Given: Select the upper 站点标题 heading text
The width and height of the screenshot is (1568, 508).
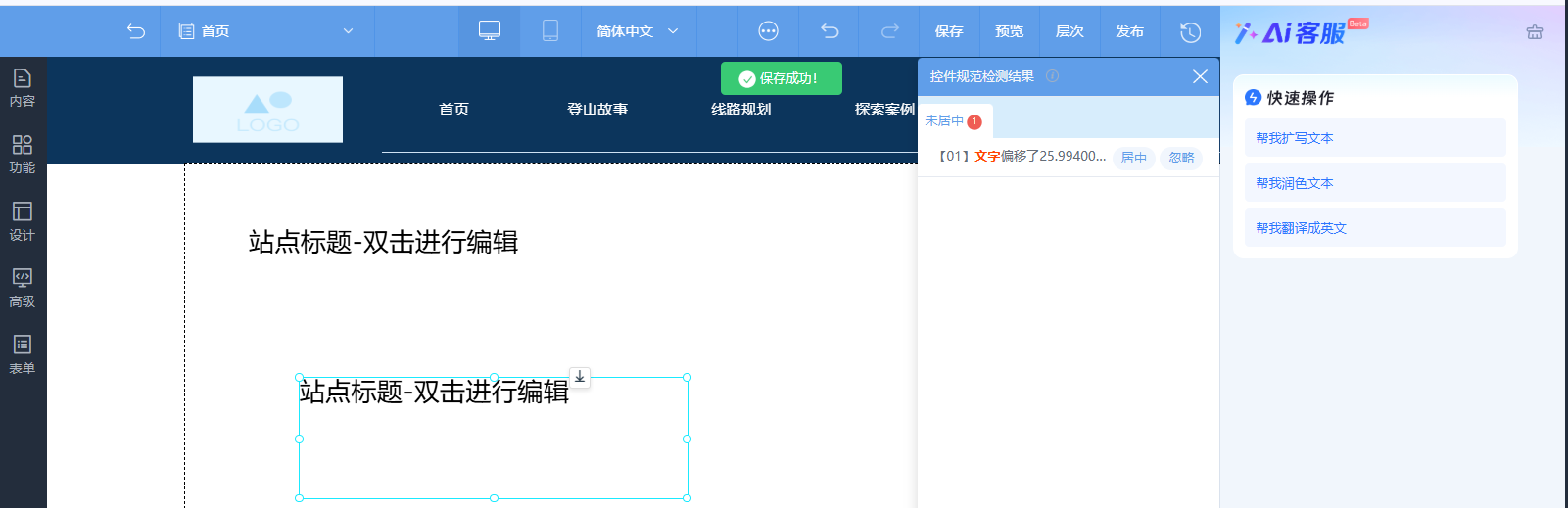Looking at the screenshot, I should pyautogui.click(x=383, y=242).
